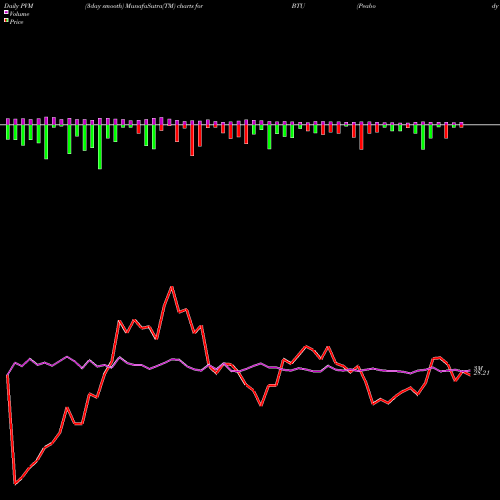Click the '28.21' end value label

click(481, 373)
